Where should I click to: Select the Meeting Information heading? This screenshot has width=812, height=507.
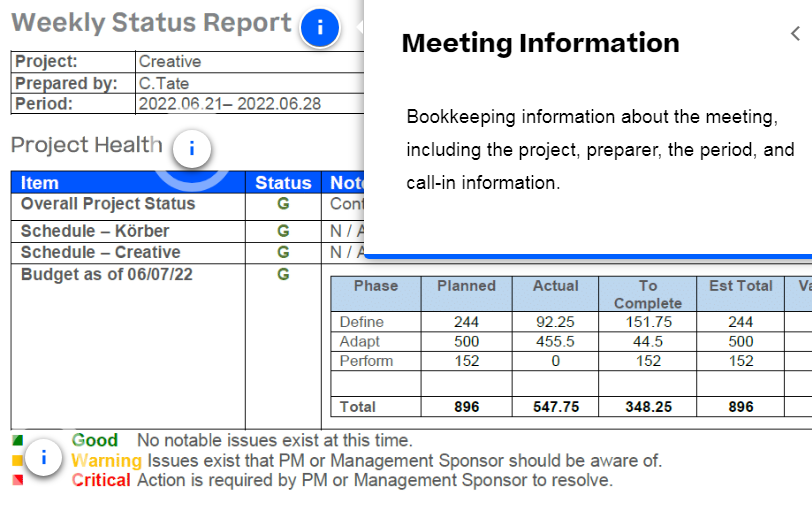[540, 43]
